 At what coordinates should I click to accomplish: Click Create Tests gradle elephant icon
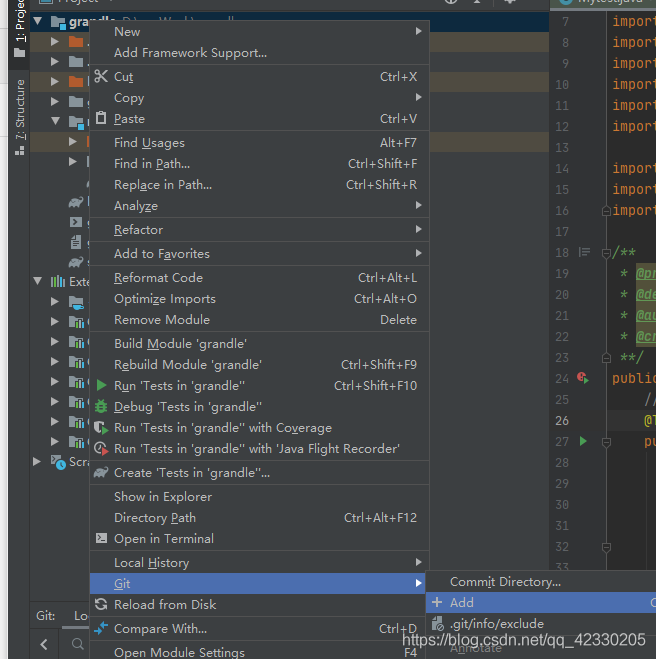pyautogui.click(x=101, y=472)
